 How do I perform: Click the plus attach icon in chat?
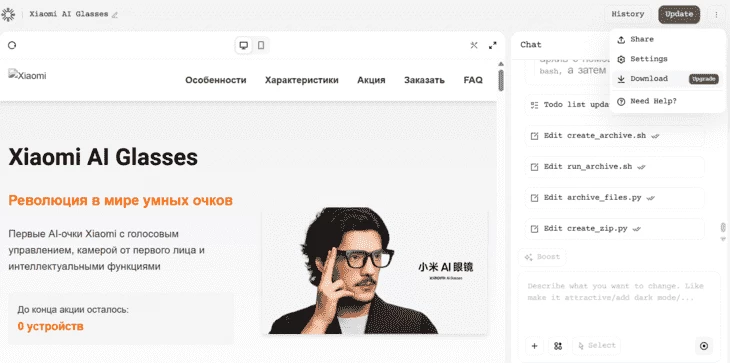pos(534,346)
